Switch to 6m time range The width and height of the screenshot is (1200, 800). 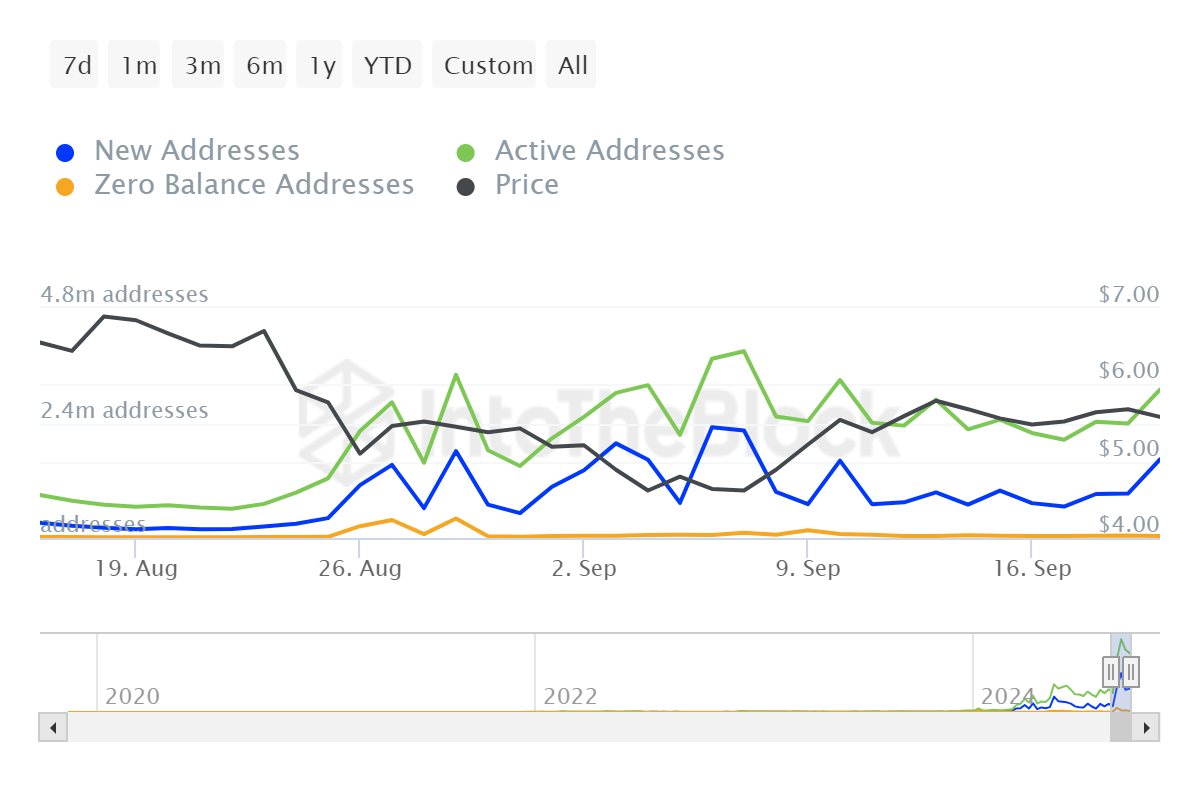pos(264,66)
